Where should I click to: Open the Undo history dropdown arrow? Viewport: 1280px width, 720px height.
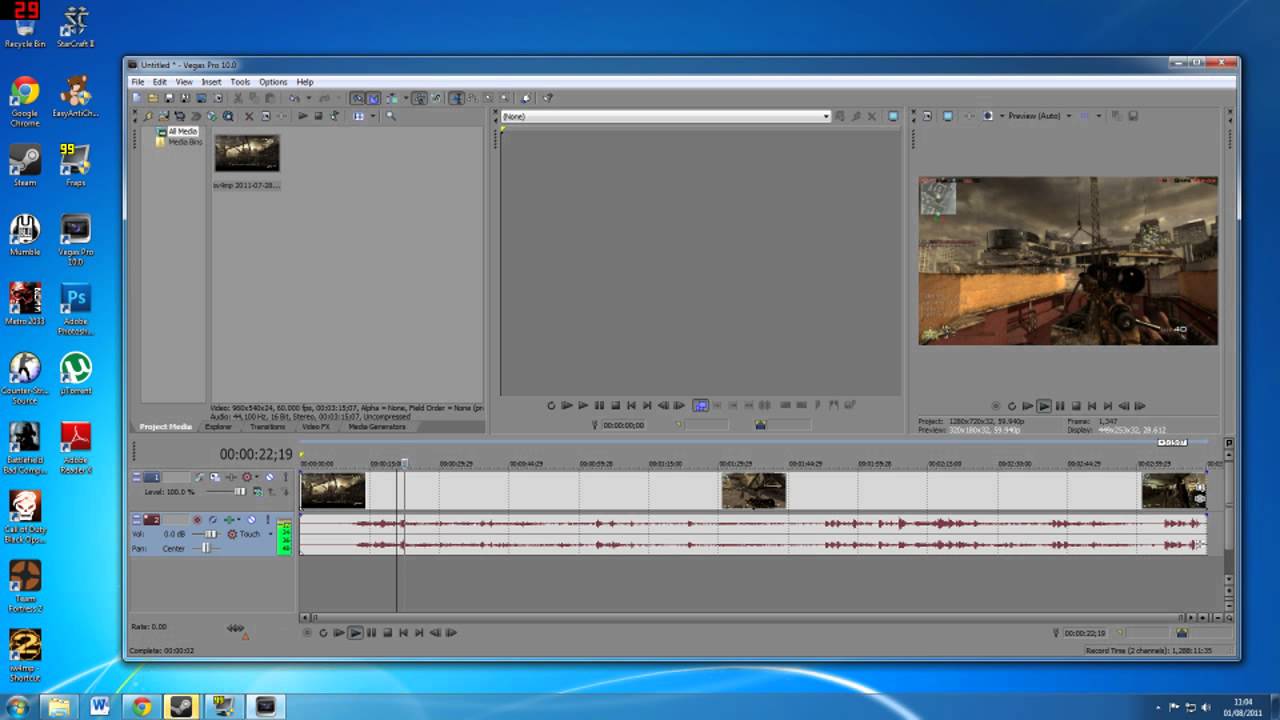tap(309, 98)
